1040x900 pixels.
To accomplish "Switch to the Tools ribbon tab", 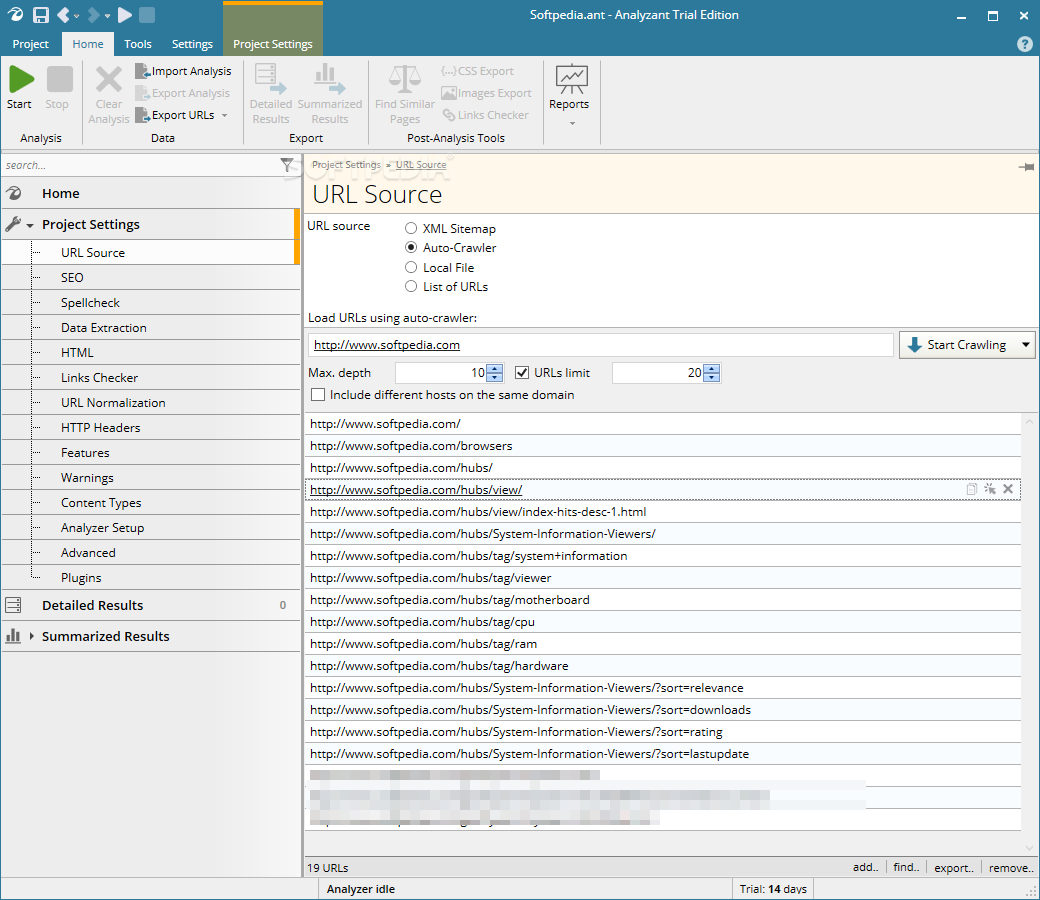I will click(138, 44).
